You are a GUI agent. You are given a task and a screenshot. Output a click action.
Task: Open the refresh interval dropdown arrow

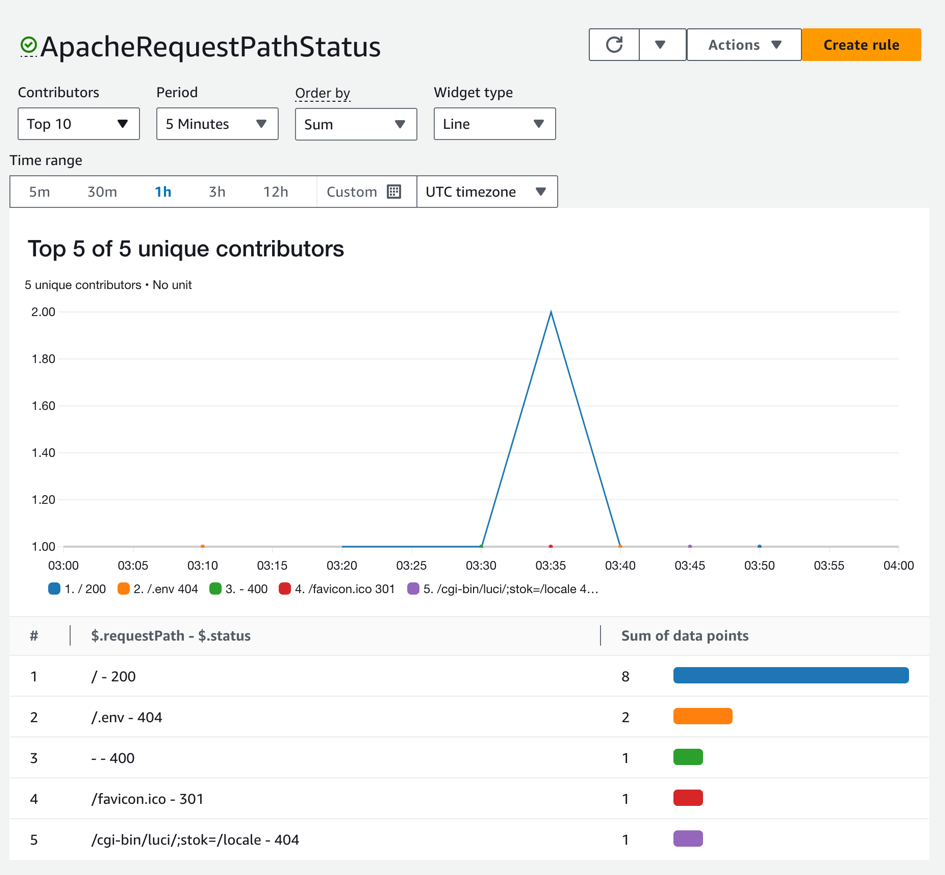pos(661,45)
